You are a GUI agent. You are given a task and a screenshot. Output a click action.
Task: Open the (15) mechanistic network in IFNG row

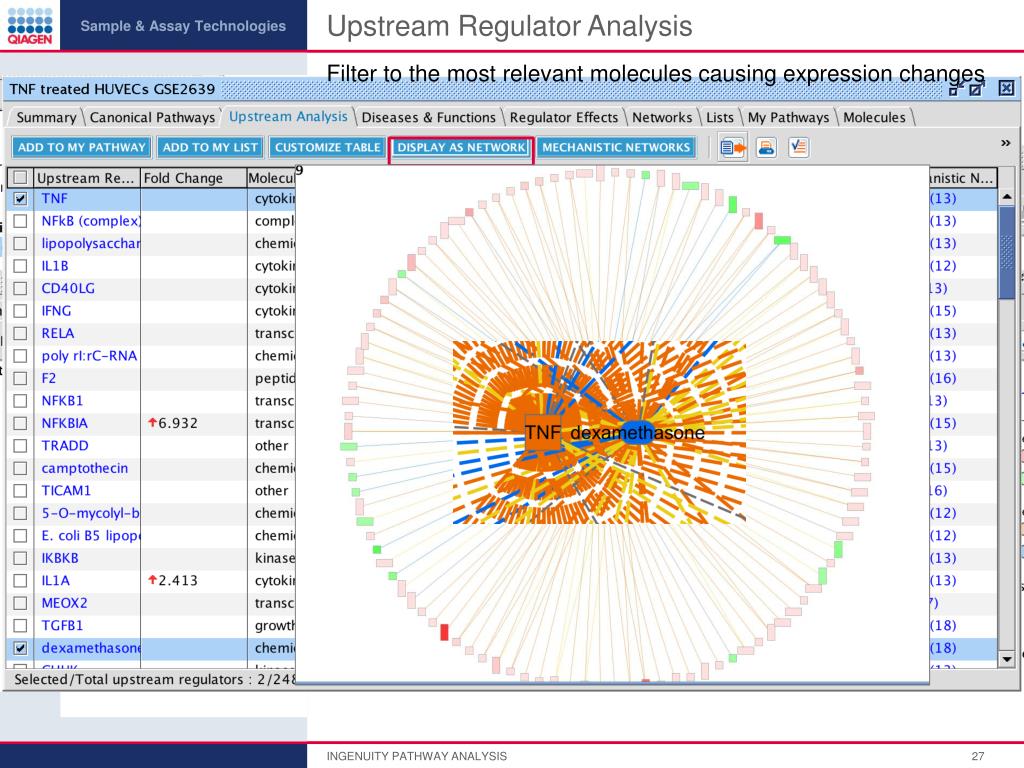point(943,311)
